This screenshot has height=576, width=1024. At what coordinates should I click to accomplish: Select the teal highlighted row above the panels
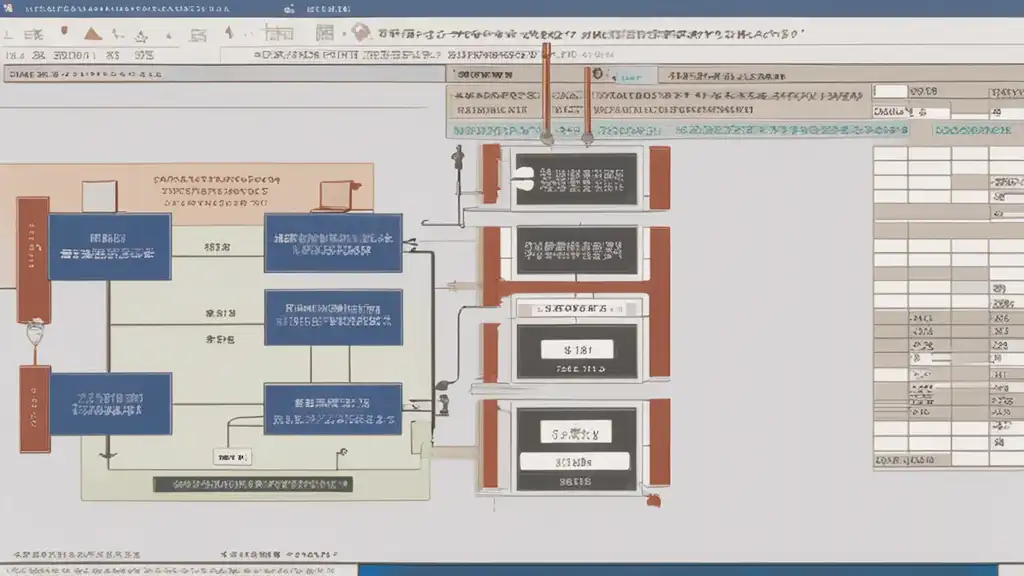[x=680, y=130]
